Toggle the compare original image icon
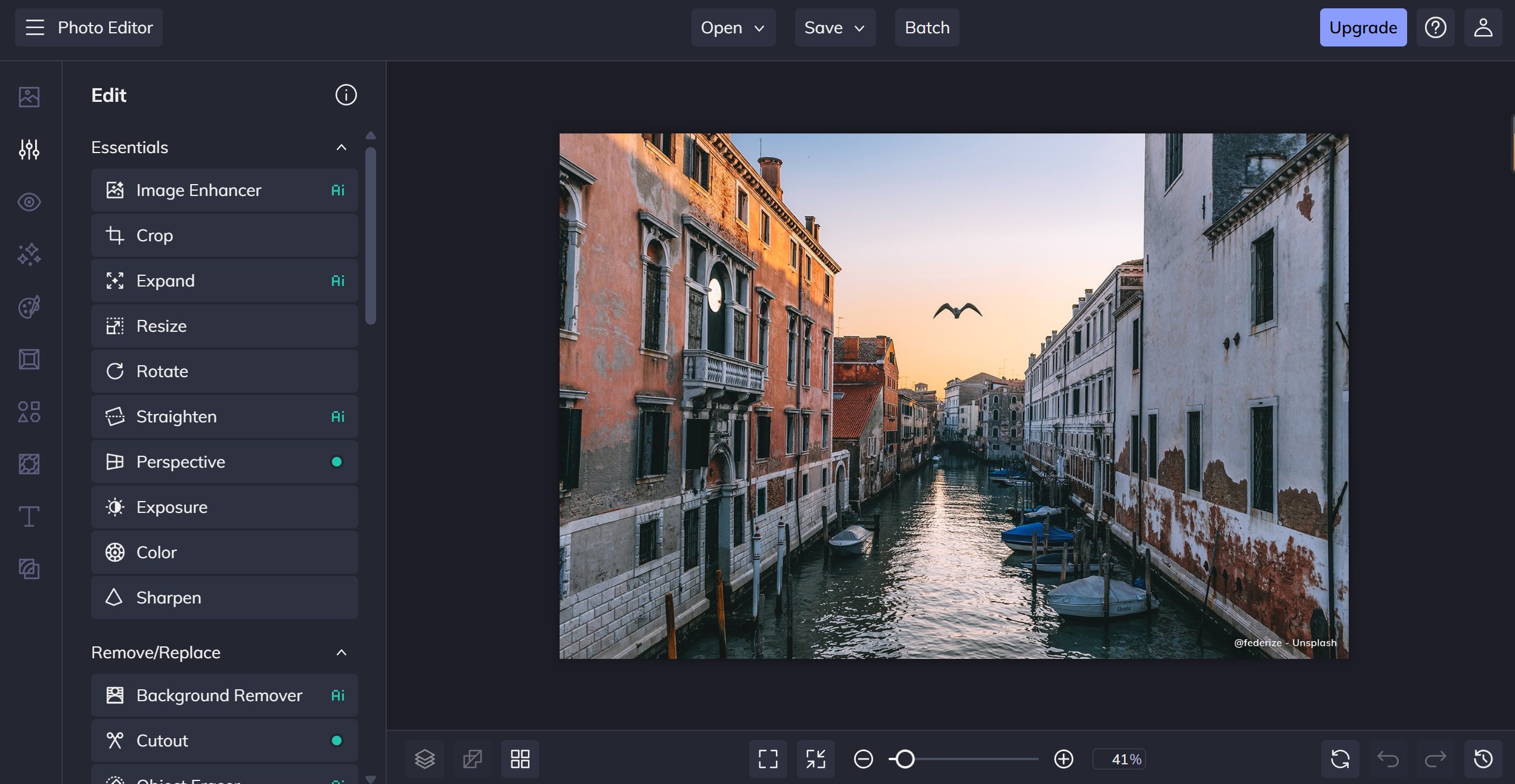1515x784 pixels. pyautogui.click(x=473, y=759)
